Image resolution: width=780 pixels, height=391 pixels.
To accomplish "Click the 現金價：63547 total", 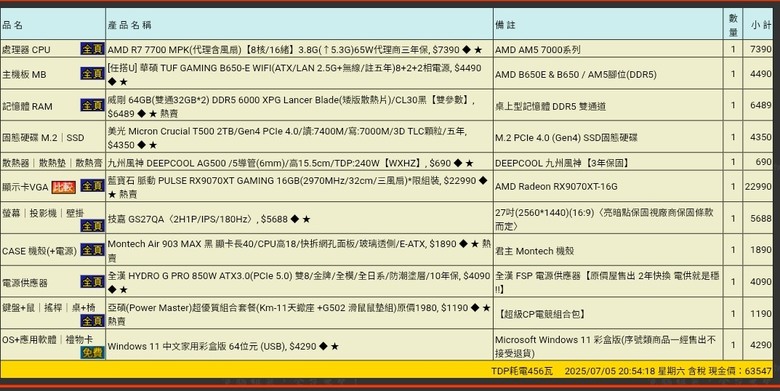I will [741, 371].
